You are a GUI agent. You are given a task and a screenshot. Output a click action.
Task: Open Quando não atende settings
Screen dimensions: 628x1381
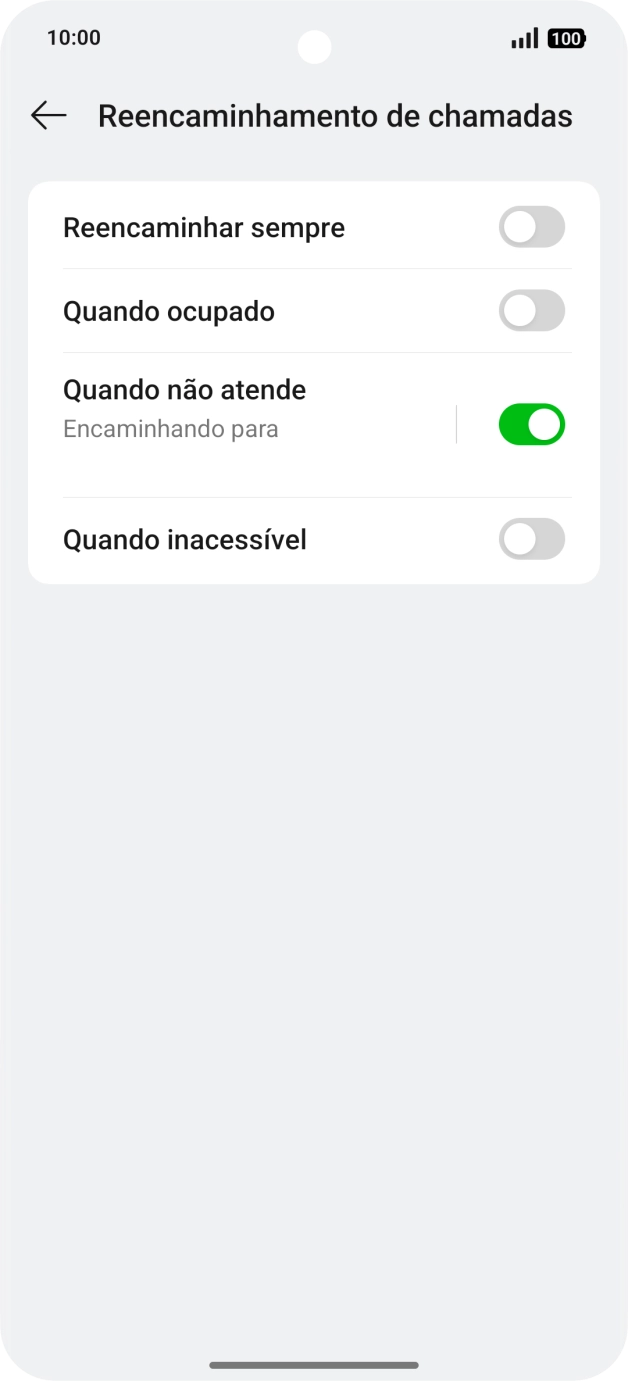(250, 407)
